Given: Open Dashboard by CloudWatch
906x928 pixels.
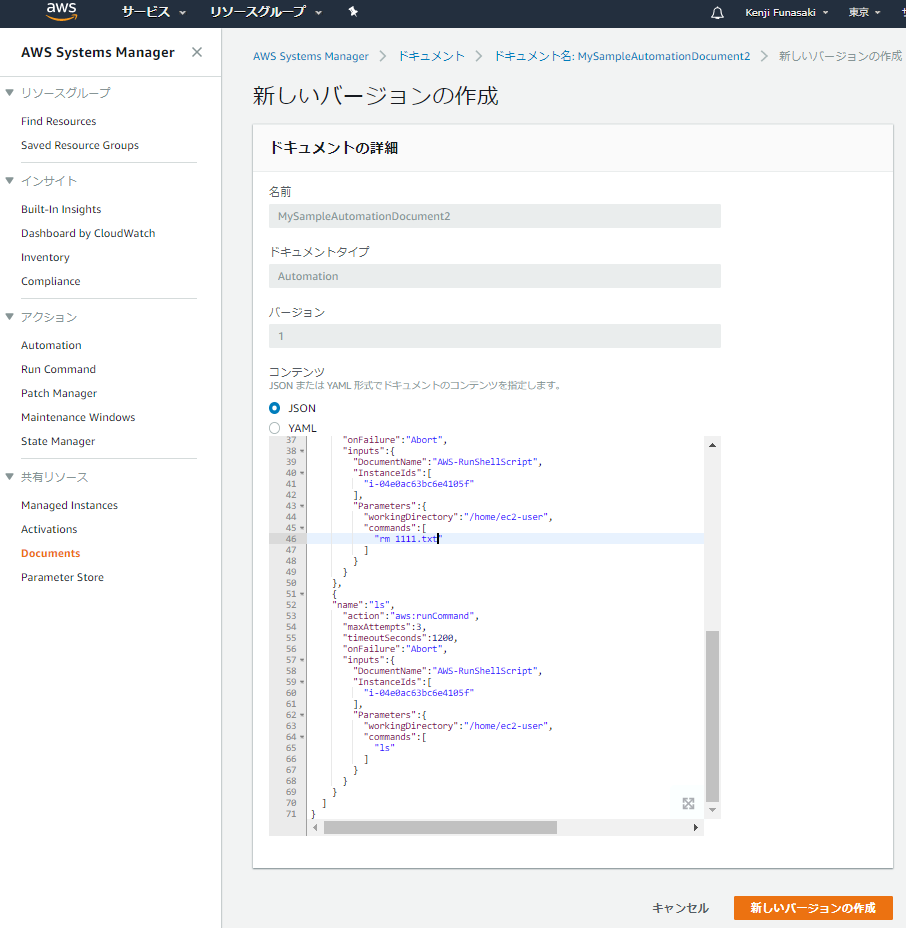Looking at the screenshot, I should (88, 233).
